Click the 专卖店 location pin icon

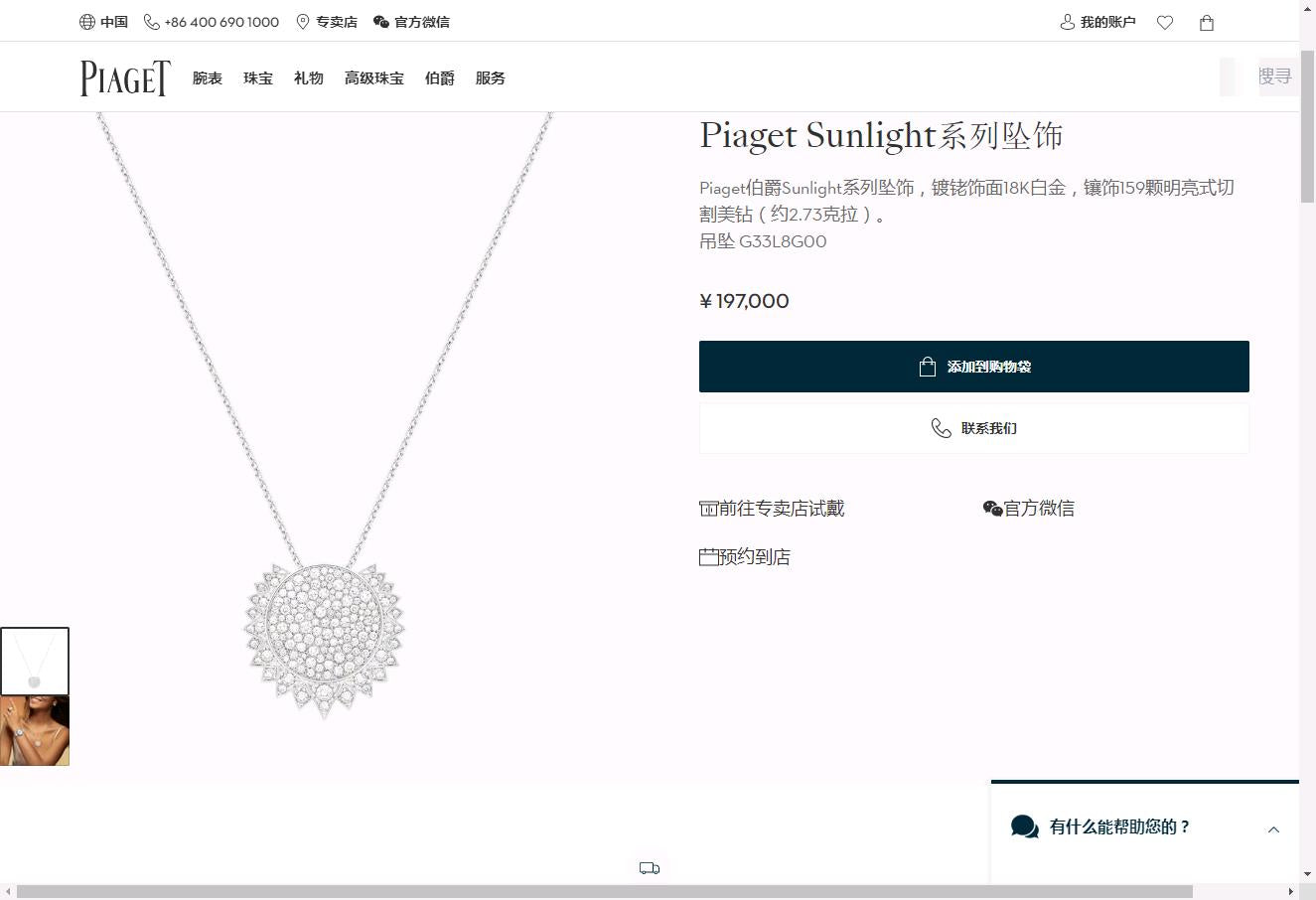[303, 22]
